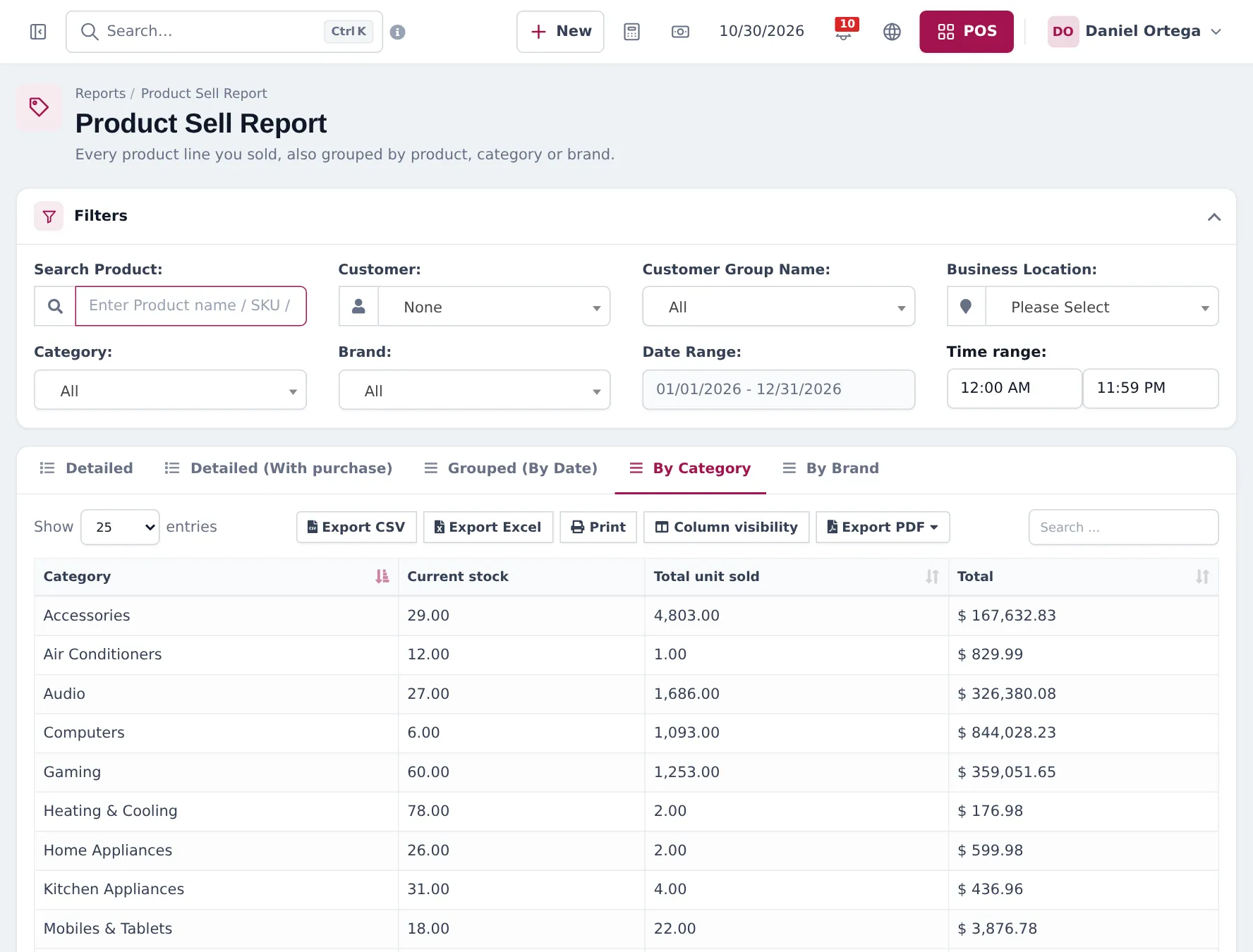Open the cash register icon
This screenshot has width=1253, height=952.
[x=680, y=32]
